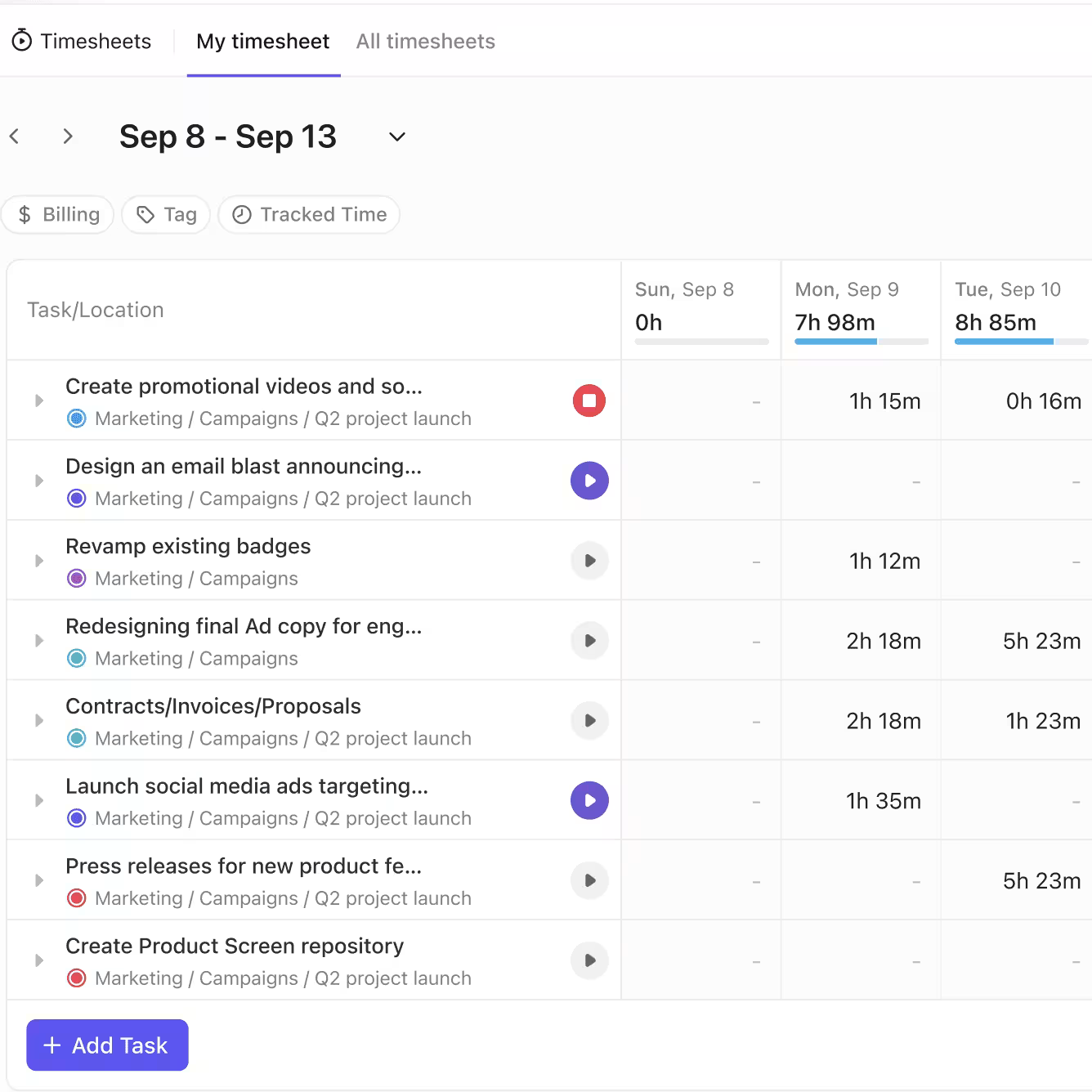
Task: Go to the previous week with the left arrow
Action: click(15, 136)
